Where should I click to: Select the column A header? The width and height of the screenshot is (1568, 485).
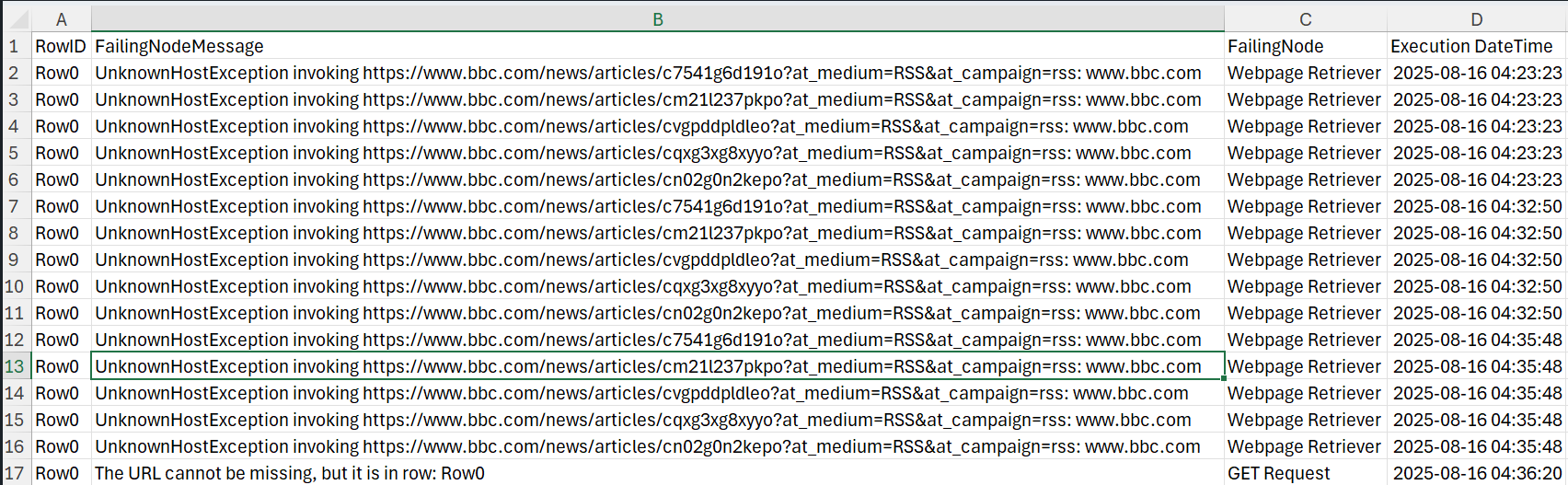(61, 19)
